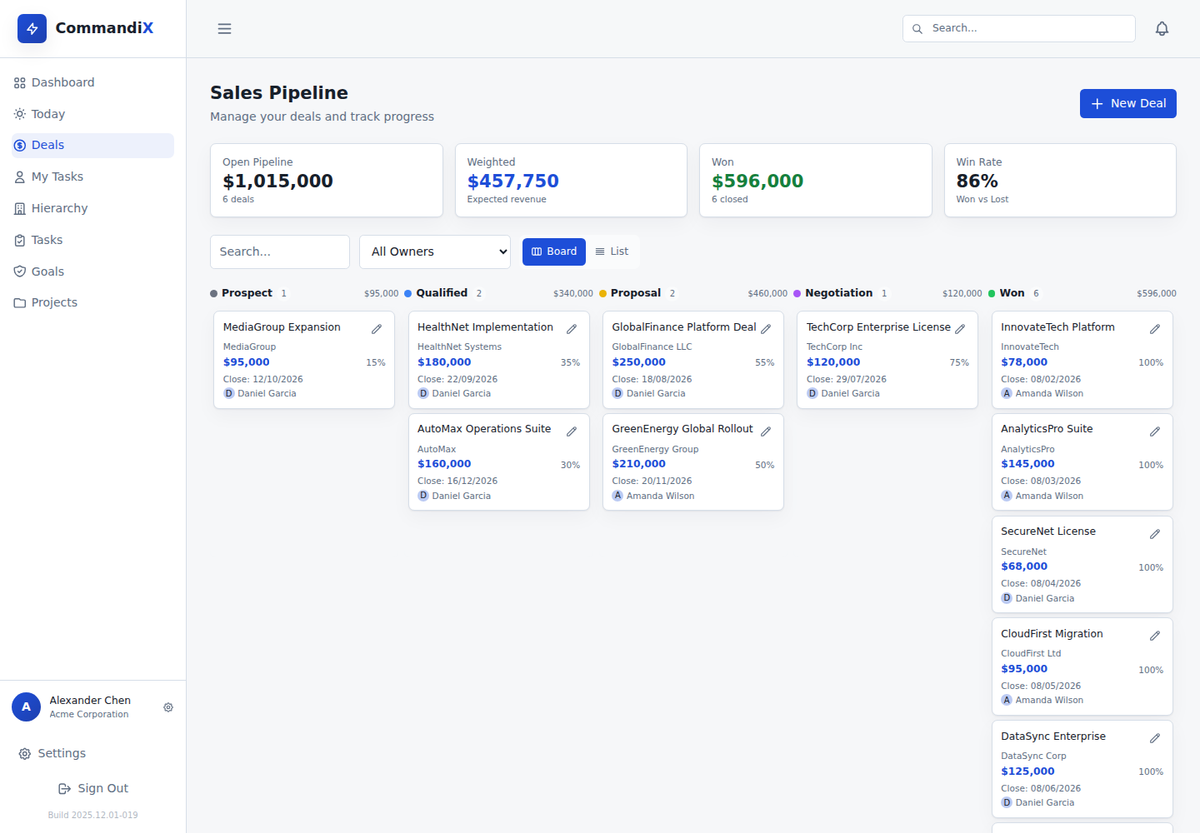Click the magnifier icon in top search
1200x833 pixels.
point(917,28)
